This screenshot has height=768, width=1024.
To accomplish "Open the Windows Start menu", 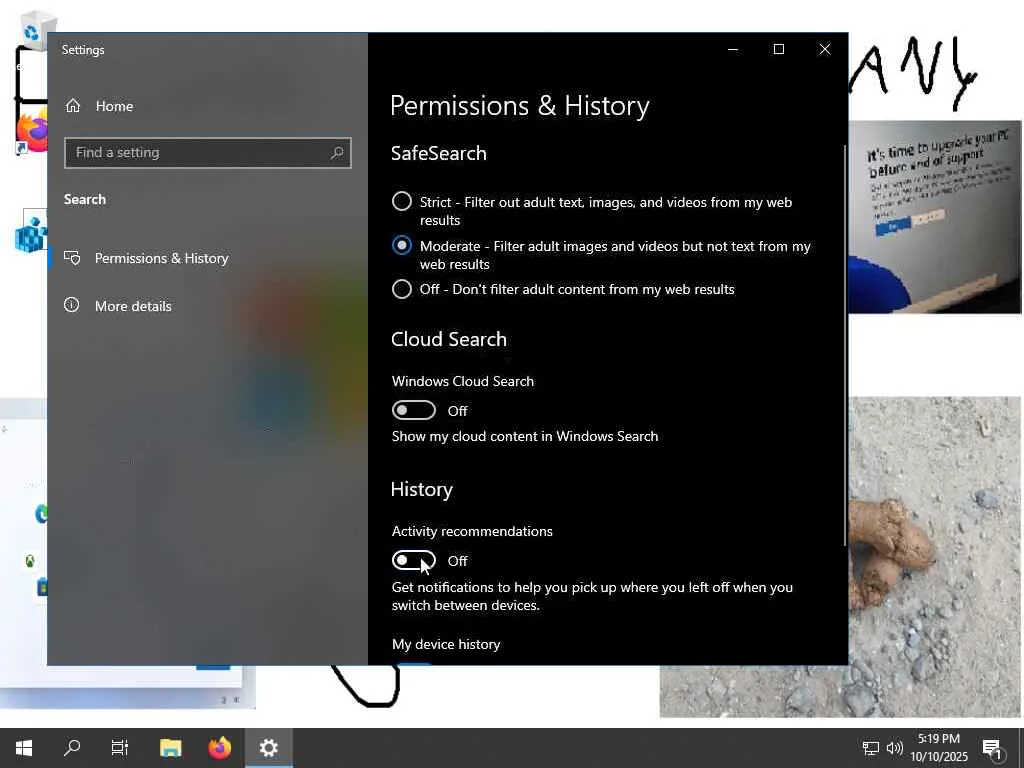I will pyautogui.click(x=24, y=748).
